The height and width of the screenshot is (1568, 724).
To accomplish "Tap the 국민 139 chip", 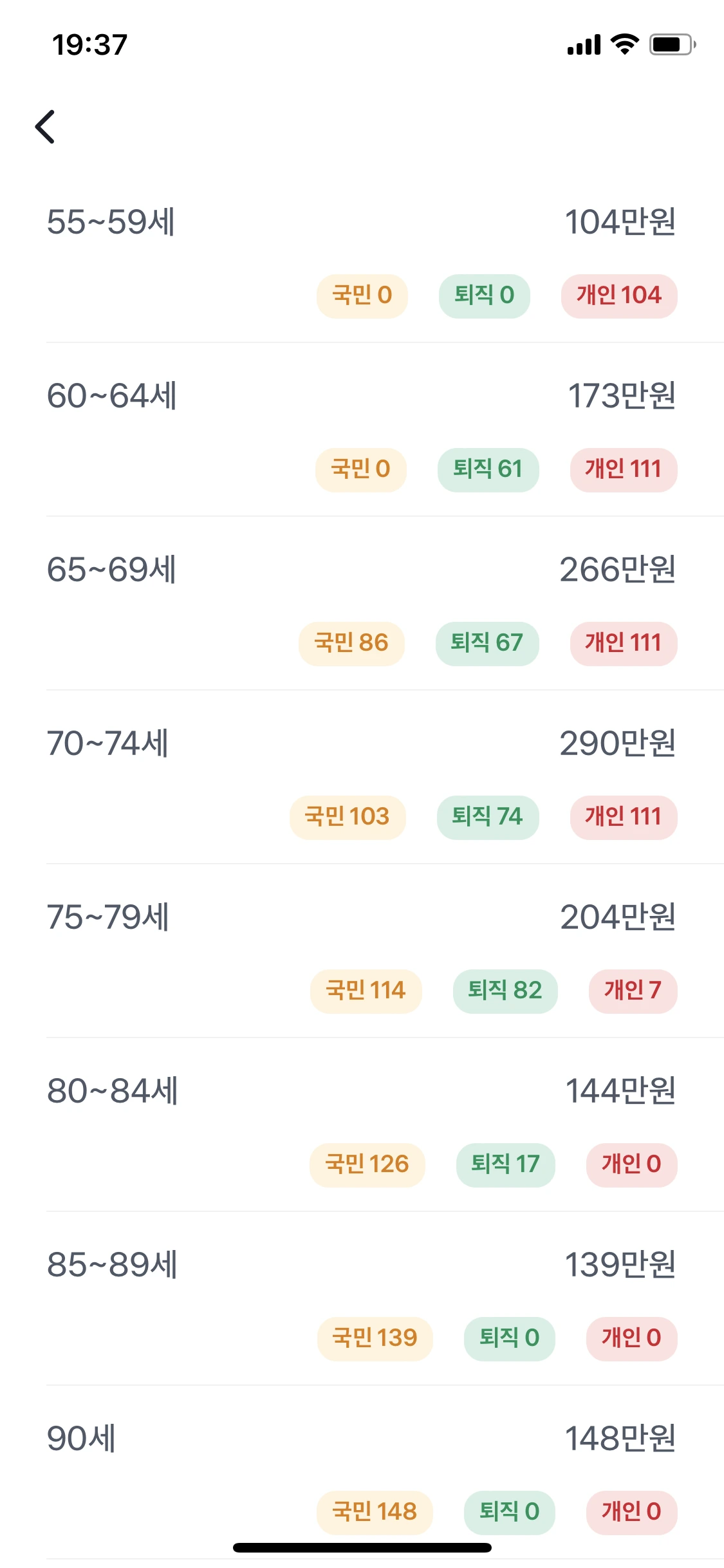I will [x=375, y=1338].
